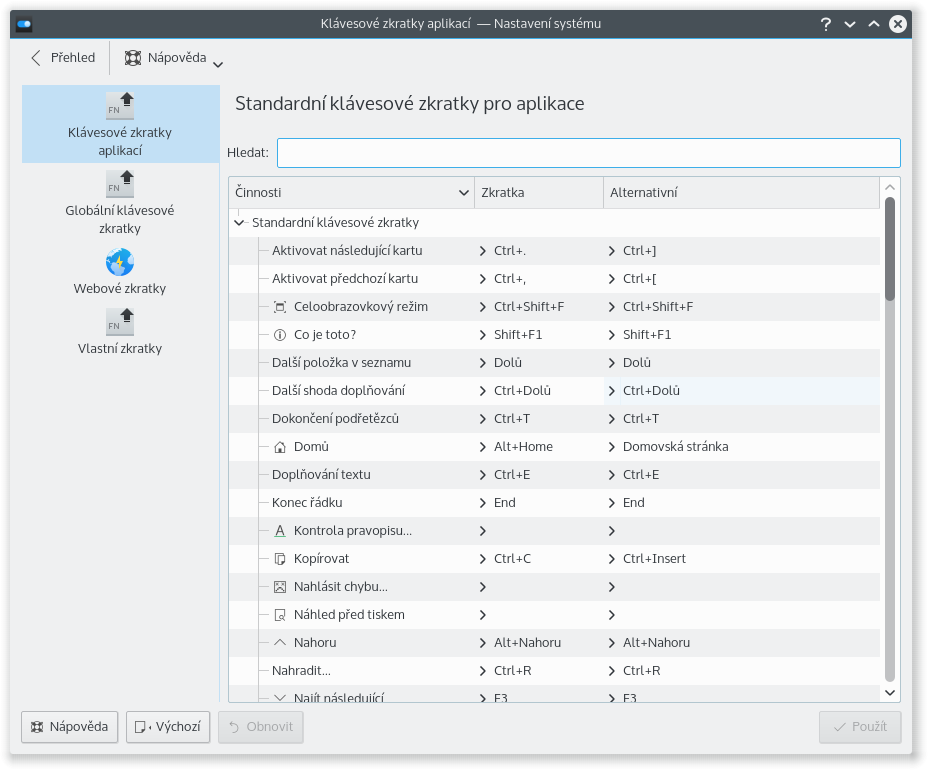Click the lifebuoy icon in toolbar Nápověda
Viewport: 928px width, 770px height.
pyautogui.click(x=133, y=58)
